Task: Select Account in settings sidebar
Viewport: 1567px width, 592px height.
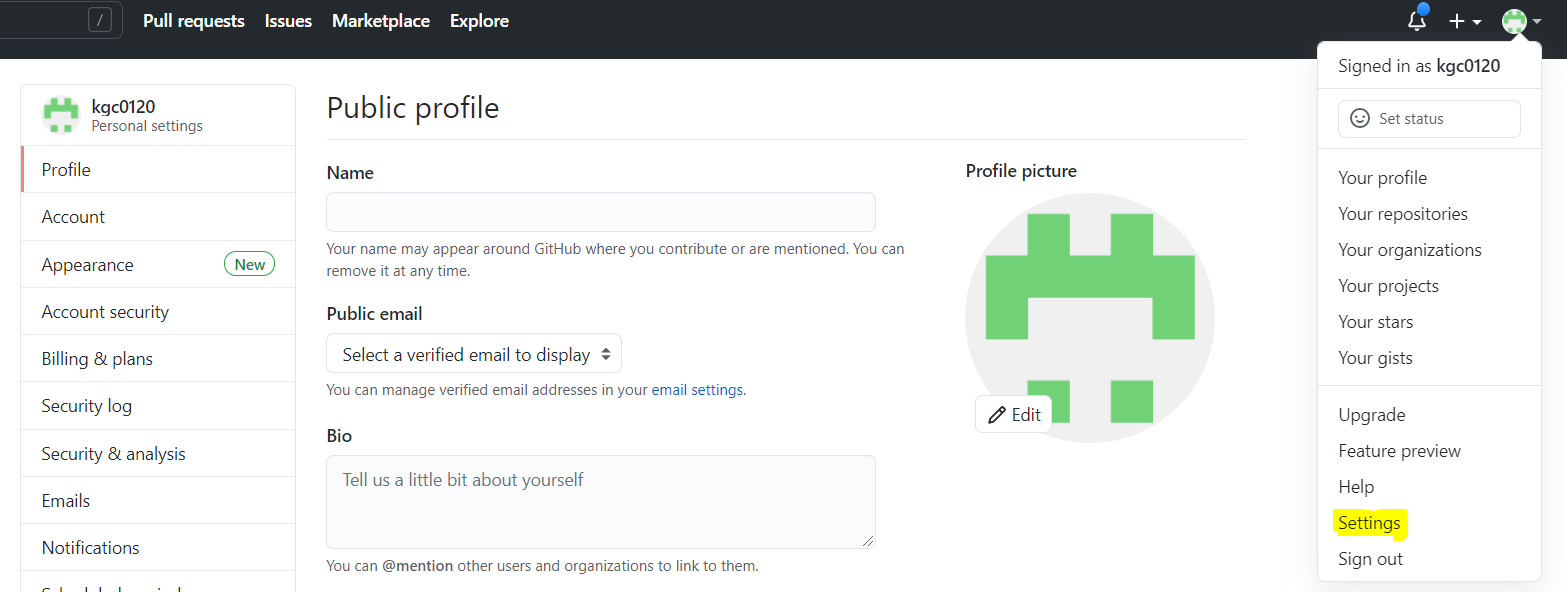Action: (x=158, y=216)
